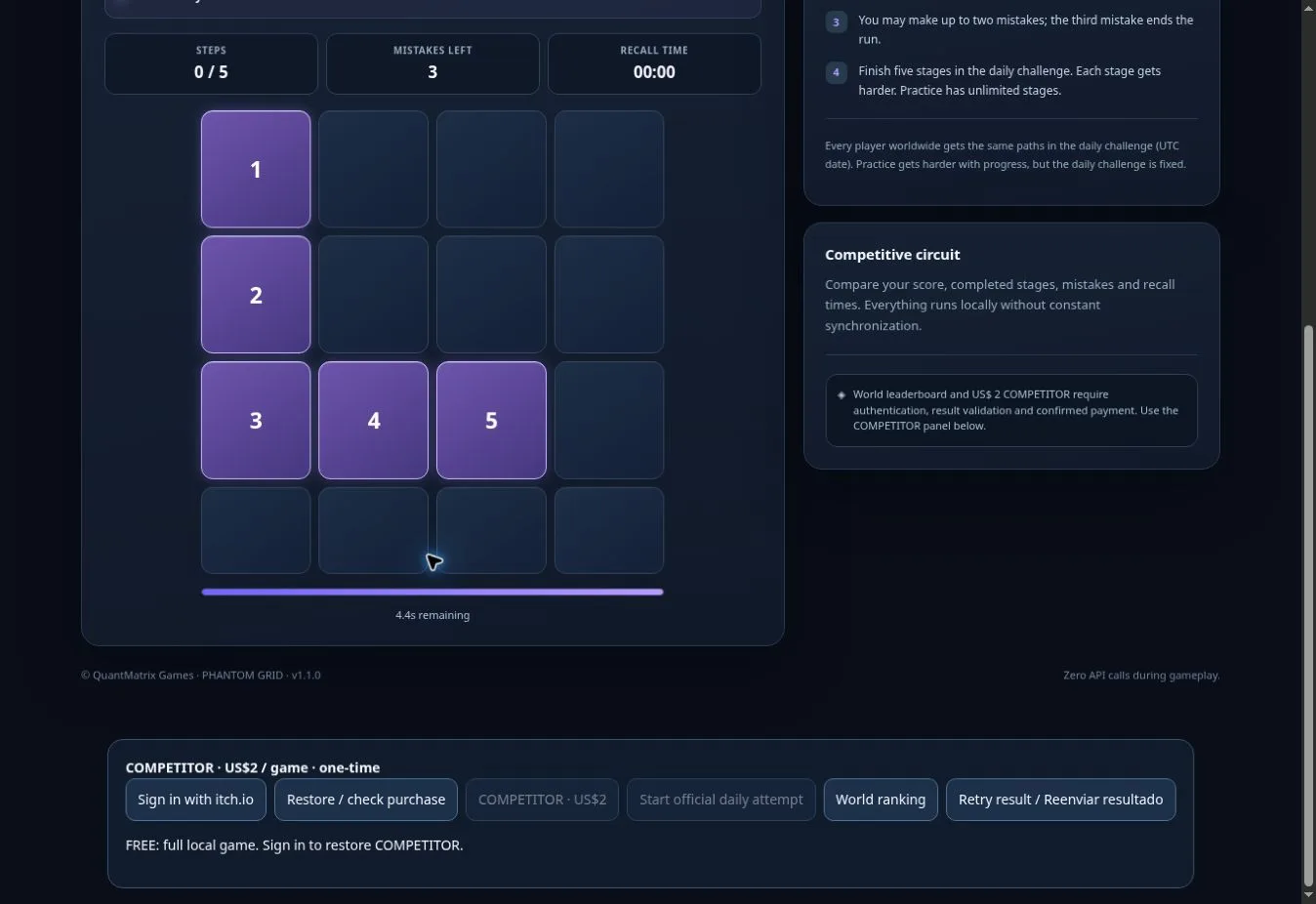
Task: Click 'COMPETITOR · US$2 / game · one-time' heading
Action: click(x=253, y=768)
